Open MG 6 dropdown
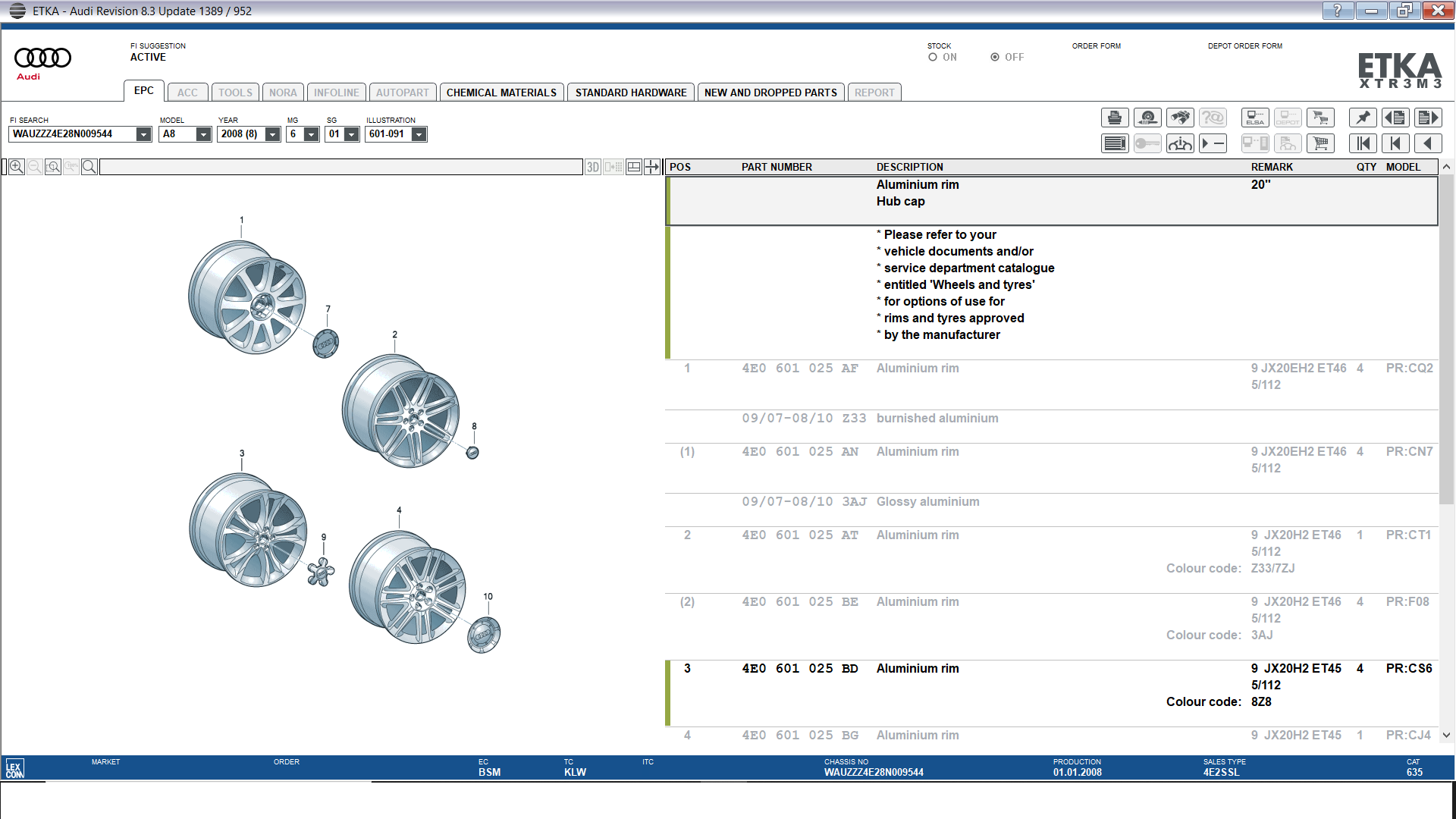The height and width of the screenshot is (819, 1456). tap(311, 134)
